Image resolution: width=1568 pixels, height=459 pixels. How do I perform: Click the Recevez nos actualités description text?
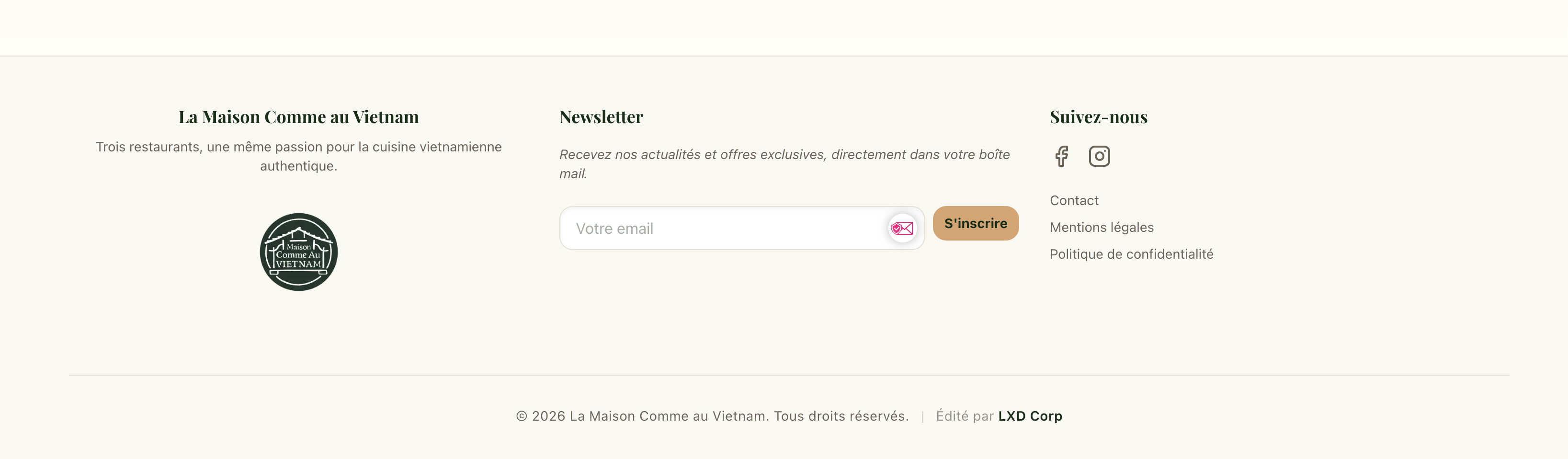pos(784,164)
